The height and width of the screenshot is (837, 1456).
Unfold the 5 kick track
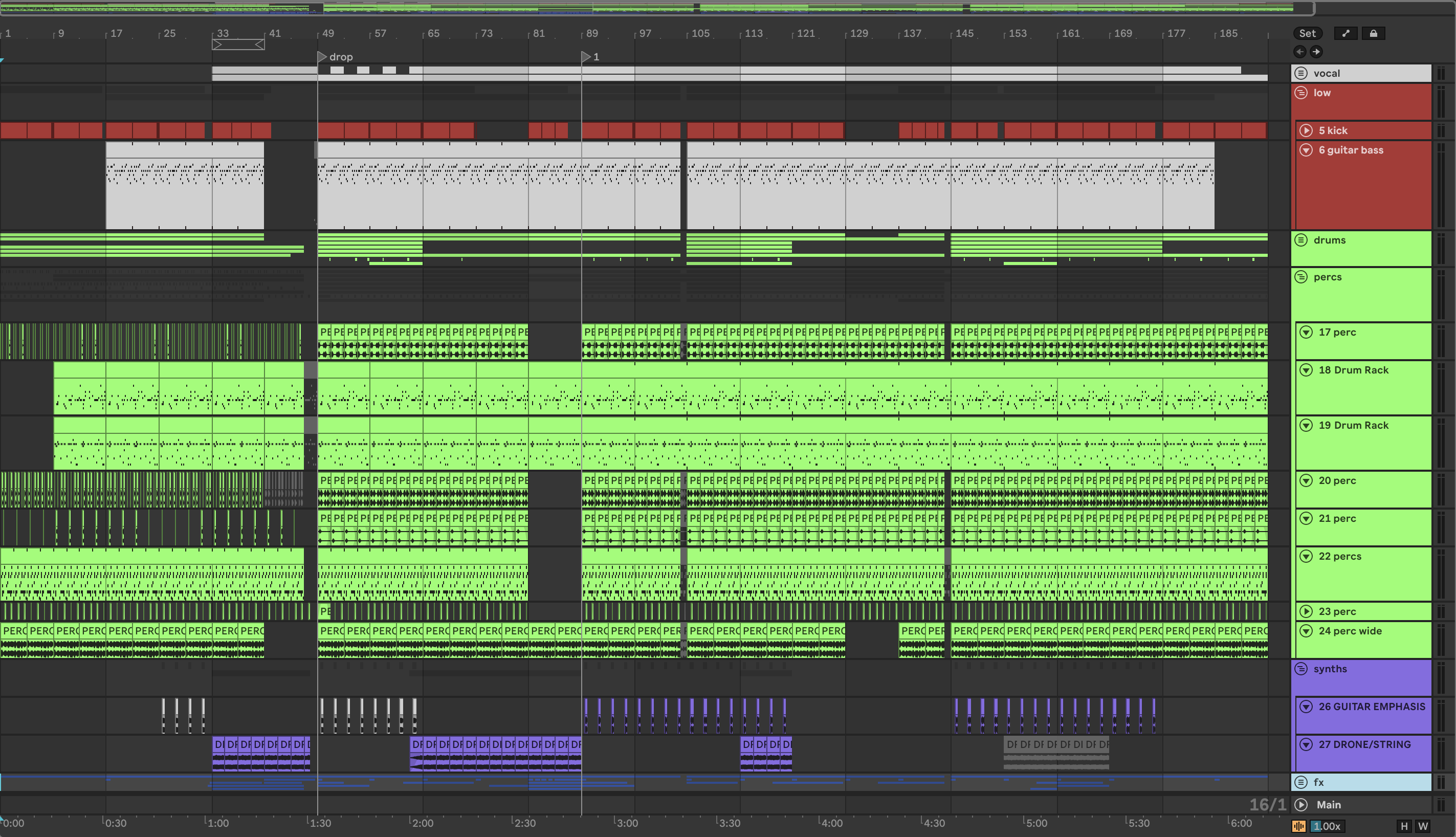[x=1306, y=130]
